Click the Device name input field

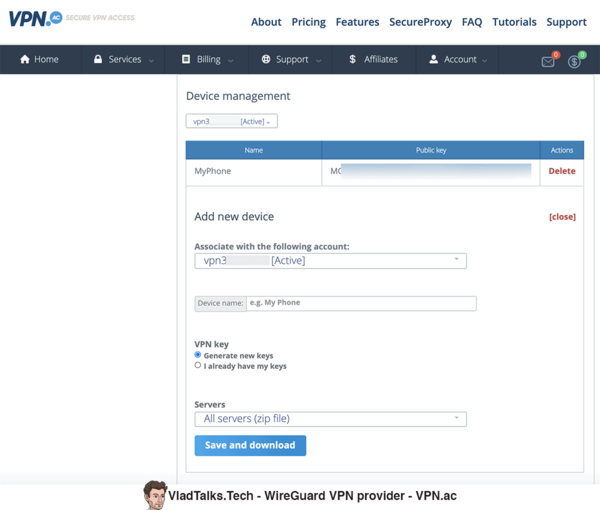point(361,303)
